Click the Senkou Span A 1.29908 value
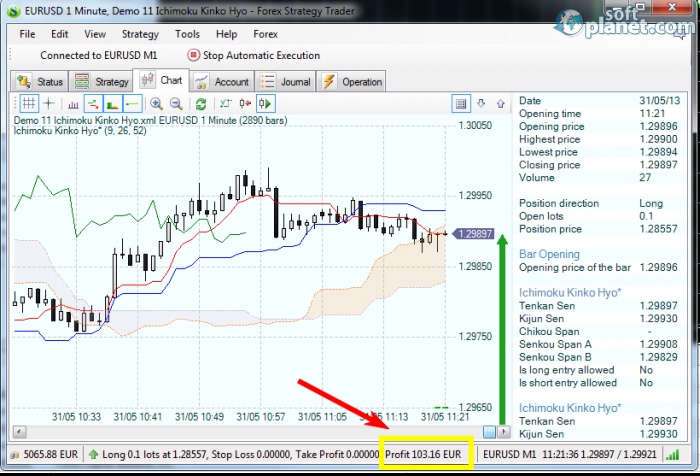The width and height of the screenshot is (700, 476). 658,344
